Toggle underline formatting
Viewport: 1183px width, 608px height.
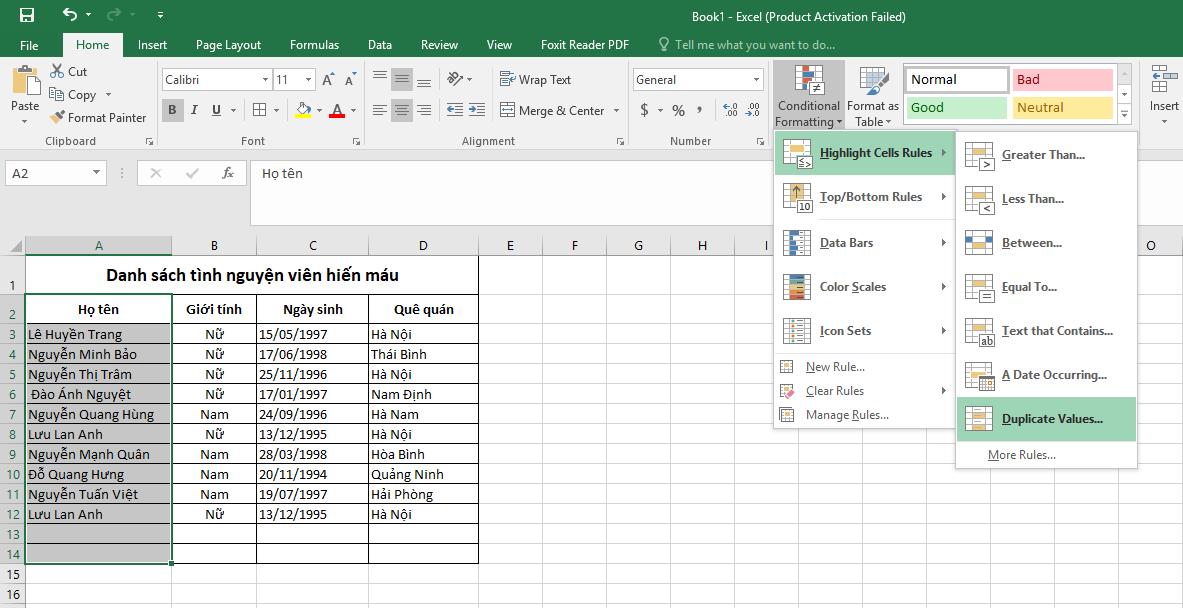pyautogui.click(x=214, y=110)
